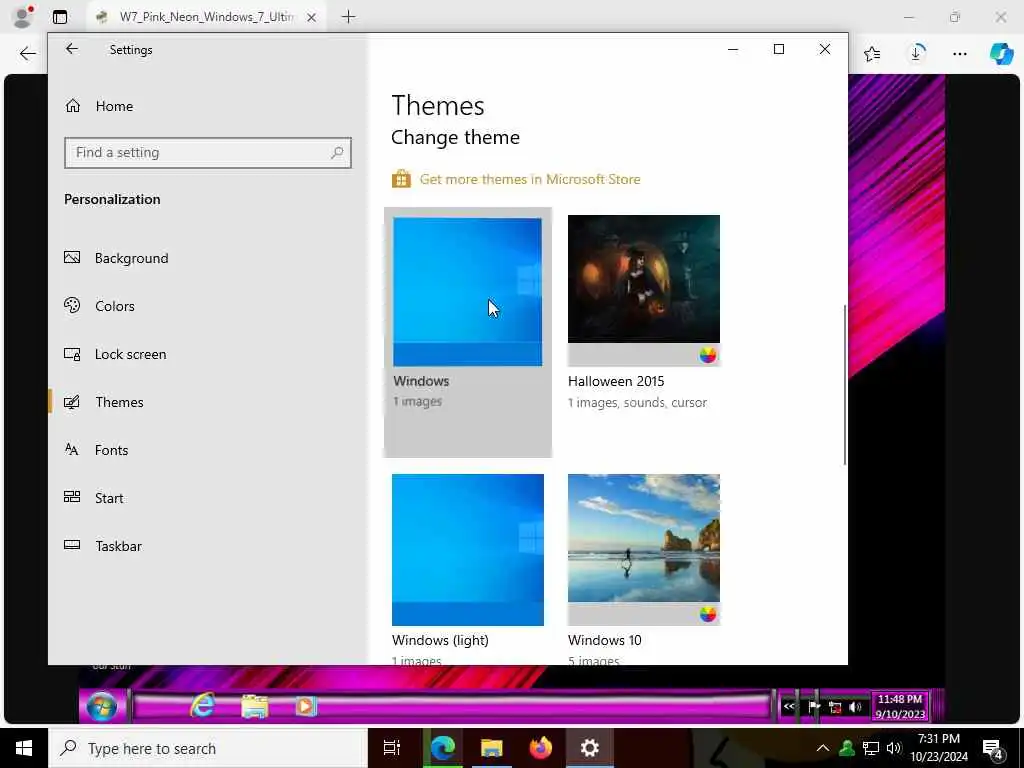
Task: Open File Explorer from taskbar
Action: [x=491, y=748]
